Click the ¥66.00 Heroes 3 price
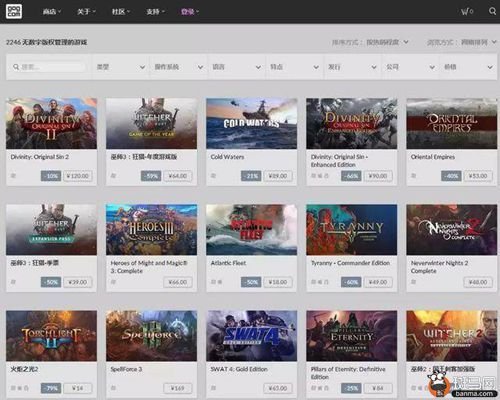The image size is (500, 400). click(x=178, y=282)
